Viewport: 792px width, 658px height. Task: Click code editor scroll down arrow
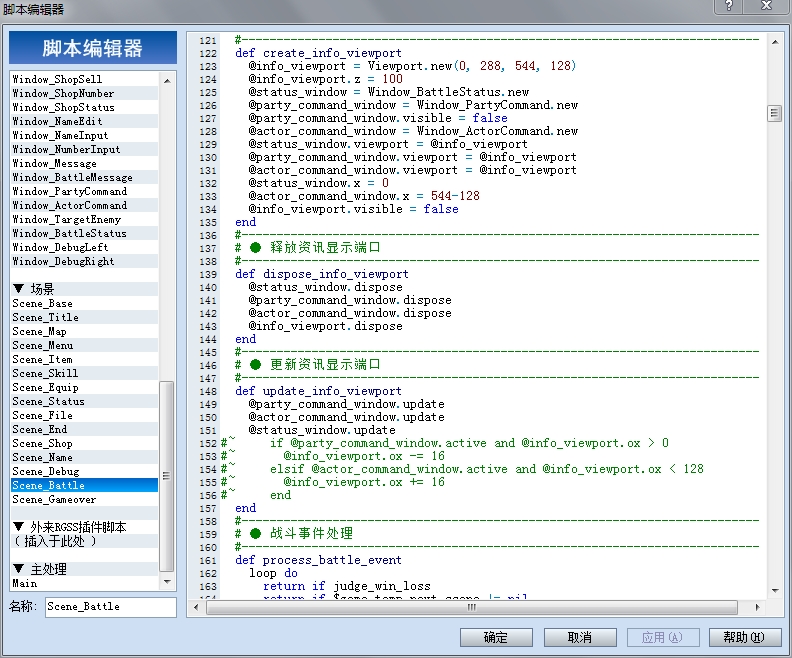(x=775, y=590)
